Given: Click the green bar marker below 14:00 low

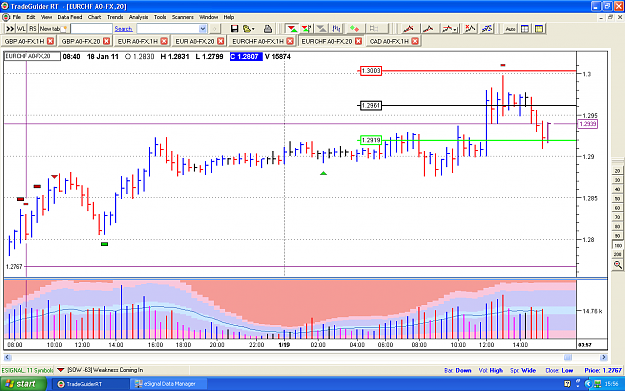Looking at the screenshot, I should pos(104,244).
